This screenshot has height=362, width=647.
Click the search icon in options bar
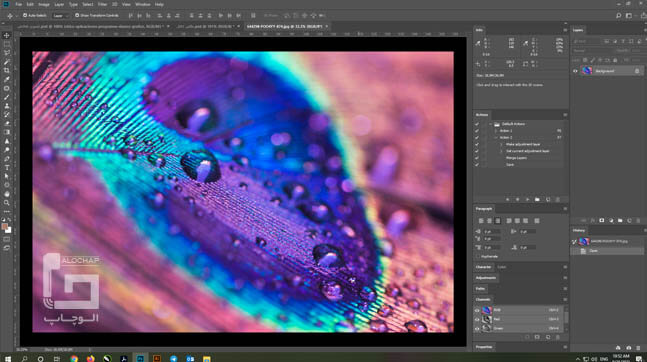pyautogui.click(x=619, y=16)
